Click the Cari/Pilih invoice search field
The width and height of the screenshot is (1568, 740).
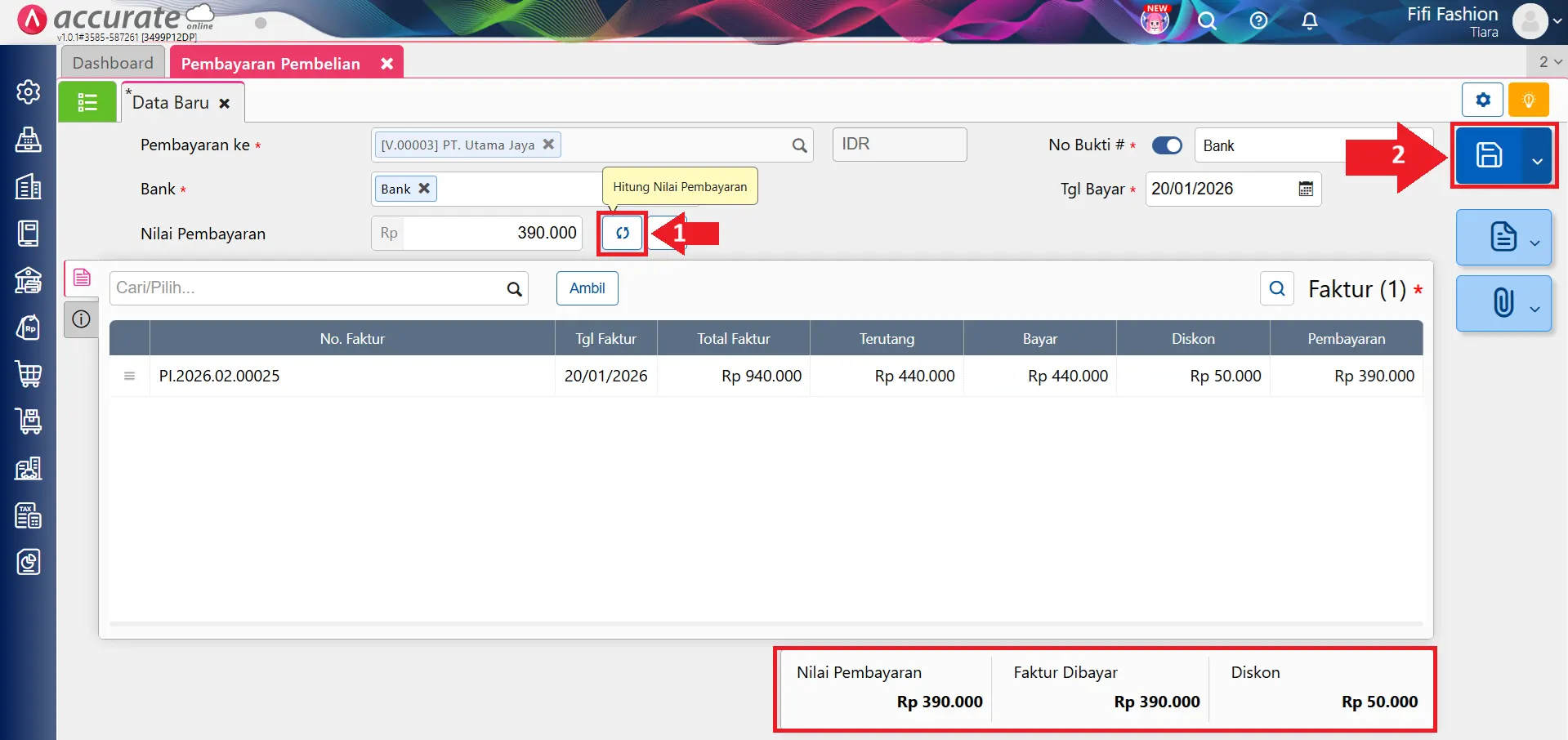(309, 288)
